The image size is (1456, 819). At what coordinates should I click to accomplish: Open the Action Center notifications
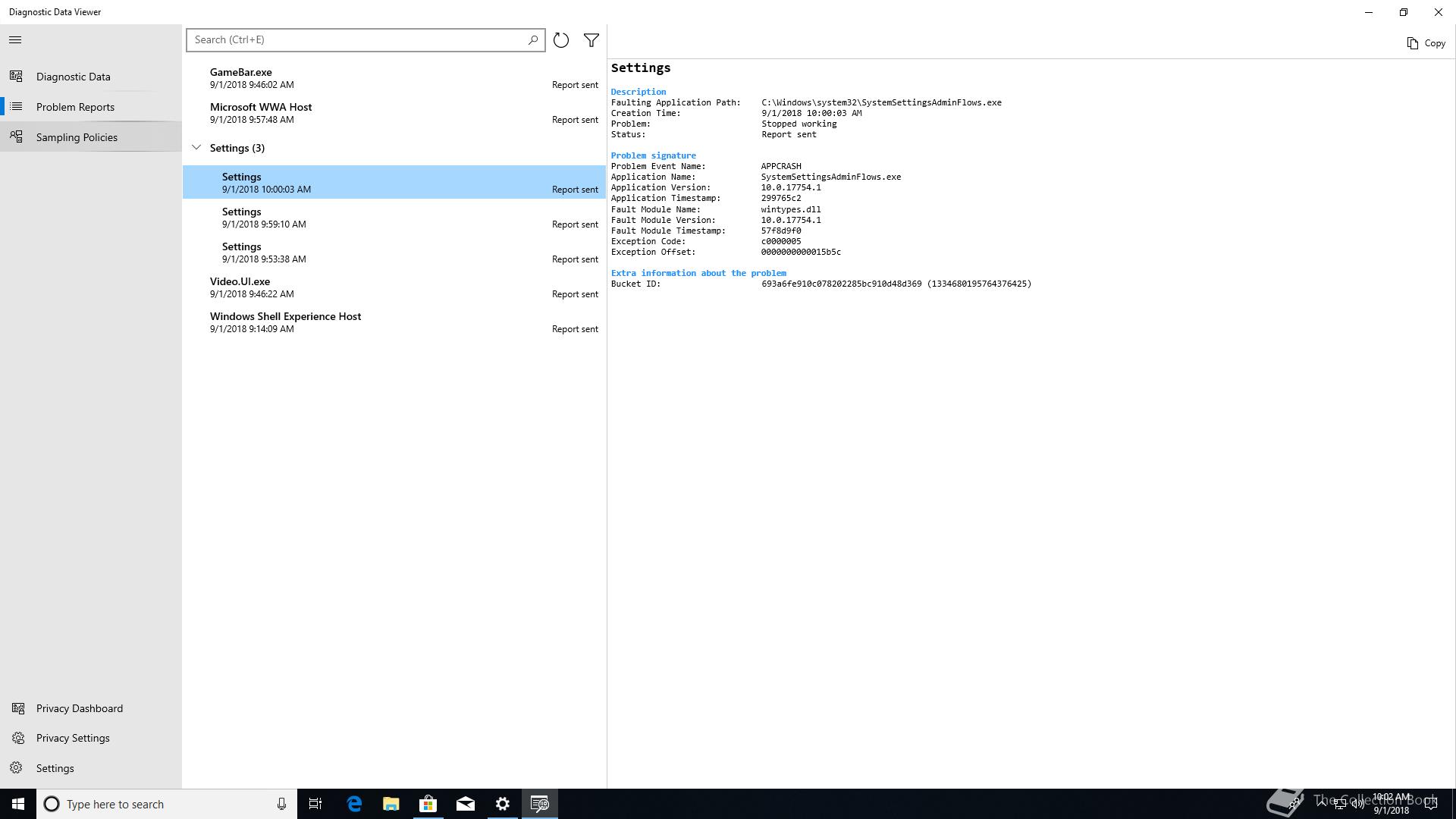point(1431,804)
